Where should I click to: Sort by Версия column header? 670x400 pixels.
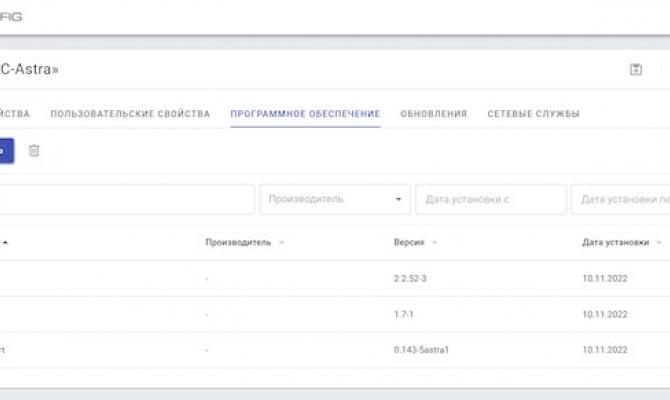pos(409,242)
